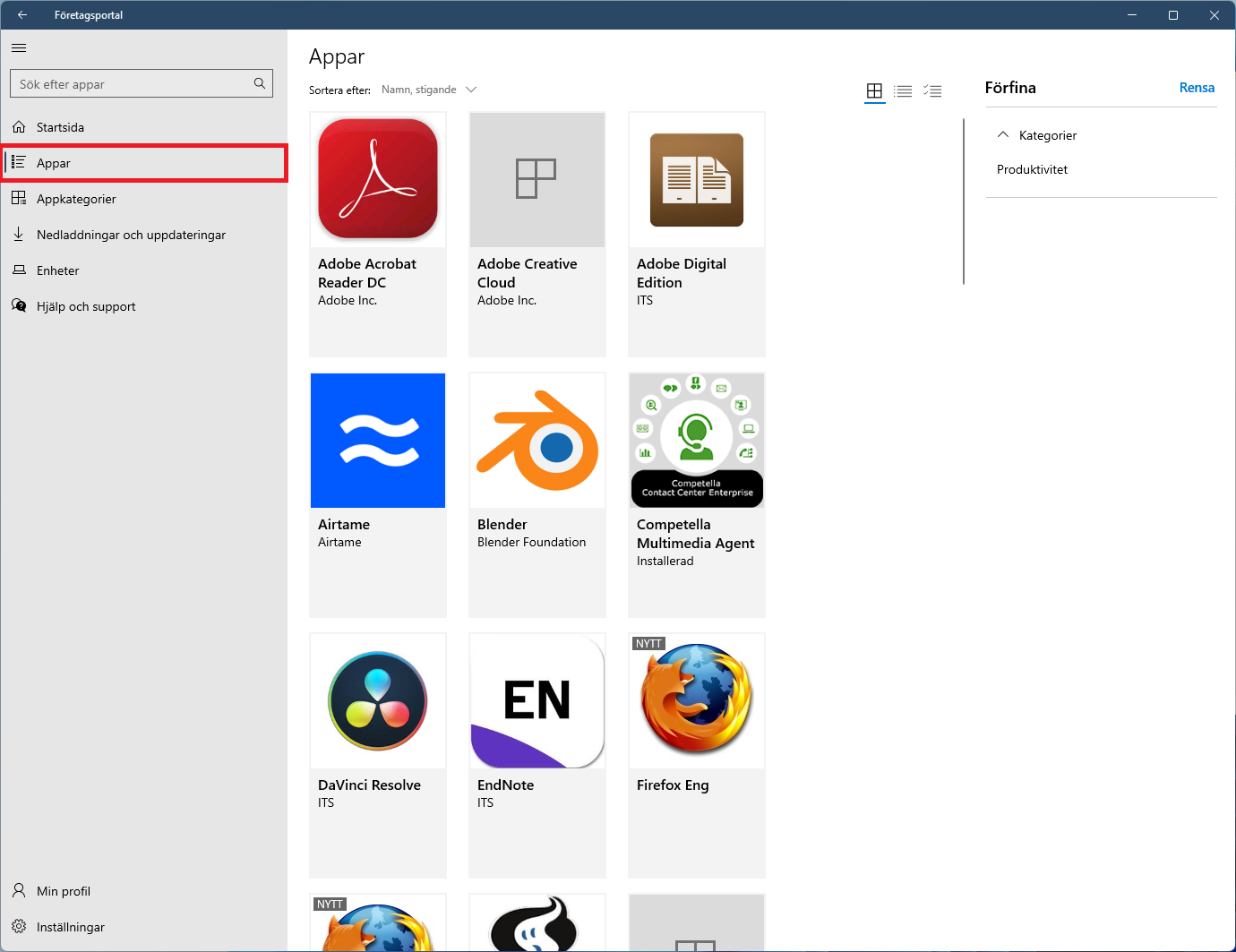Click the 'Blender Foundation' publisher text

(531, 542)
